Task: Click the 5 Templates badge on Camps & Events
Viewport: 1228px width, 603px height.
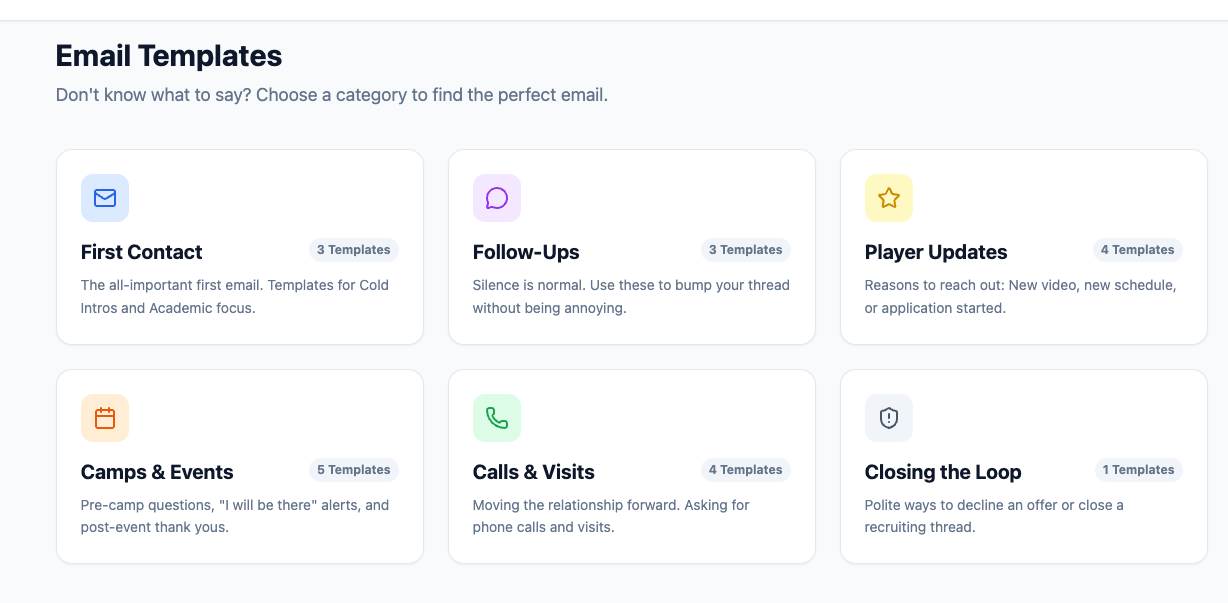Action: (354, 470)
